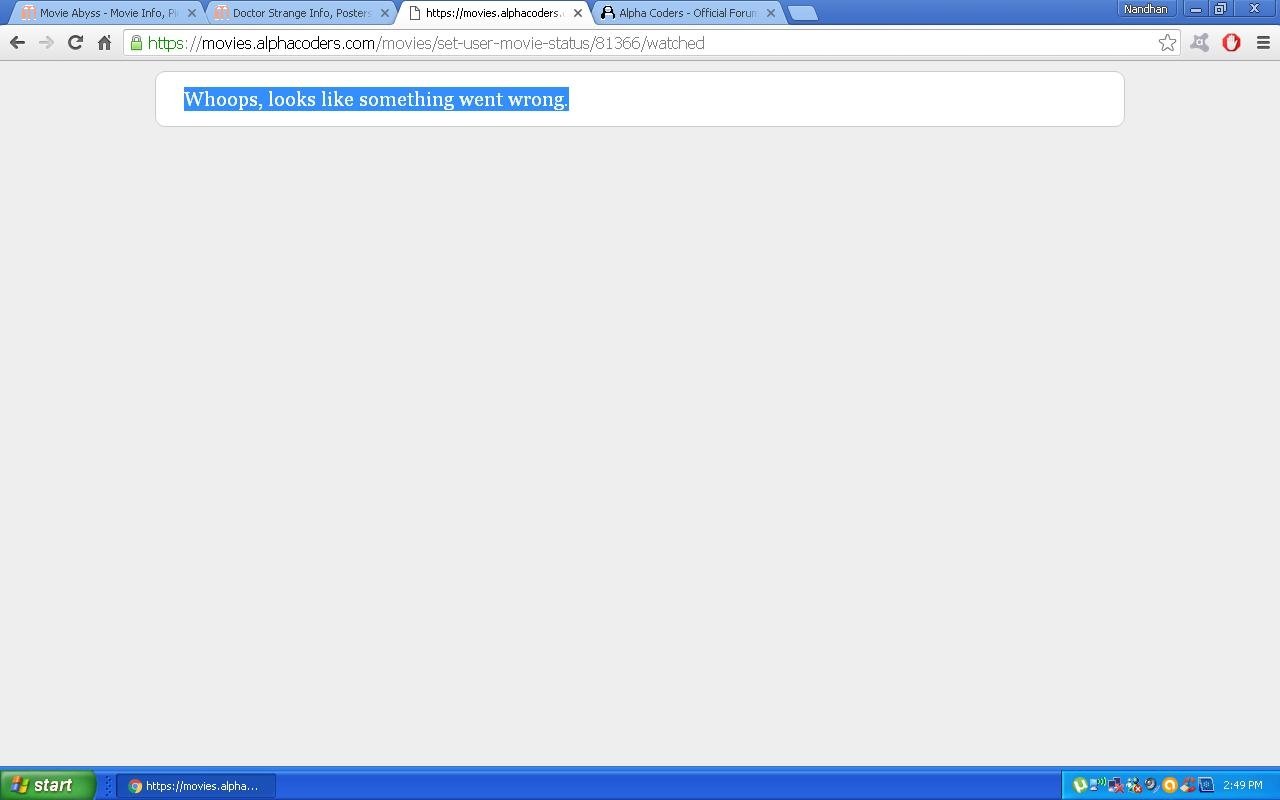Switch to the Doctor Strange Info tab
Image resolution: width=1280 pixels, height=800 pixels.
point(300,13)
